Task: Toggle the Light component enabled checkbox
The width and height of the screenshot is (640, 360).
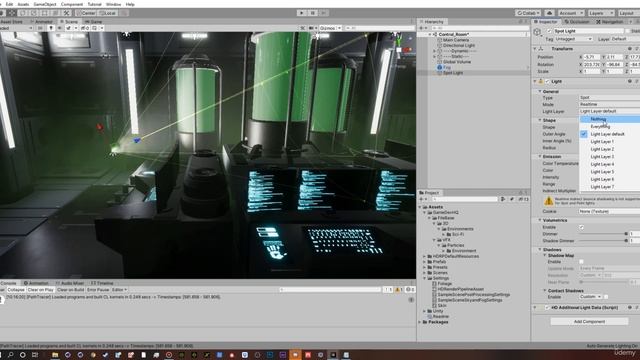Action: click(548, 81)
